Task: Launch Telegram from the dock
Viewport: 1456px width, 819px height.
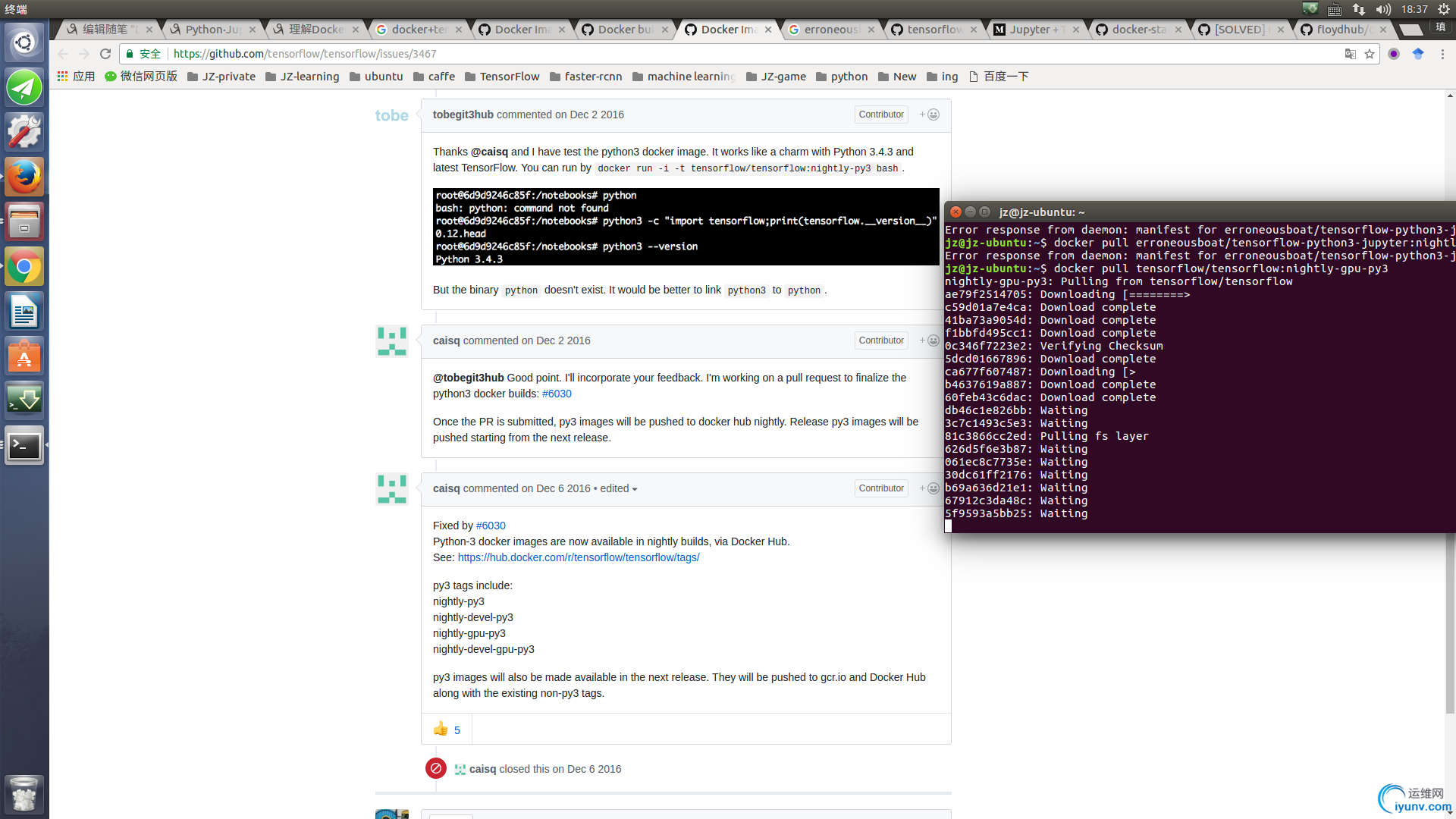Action: [x=24, y=87]
